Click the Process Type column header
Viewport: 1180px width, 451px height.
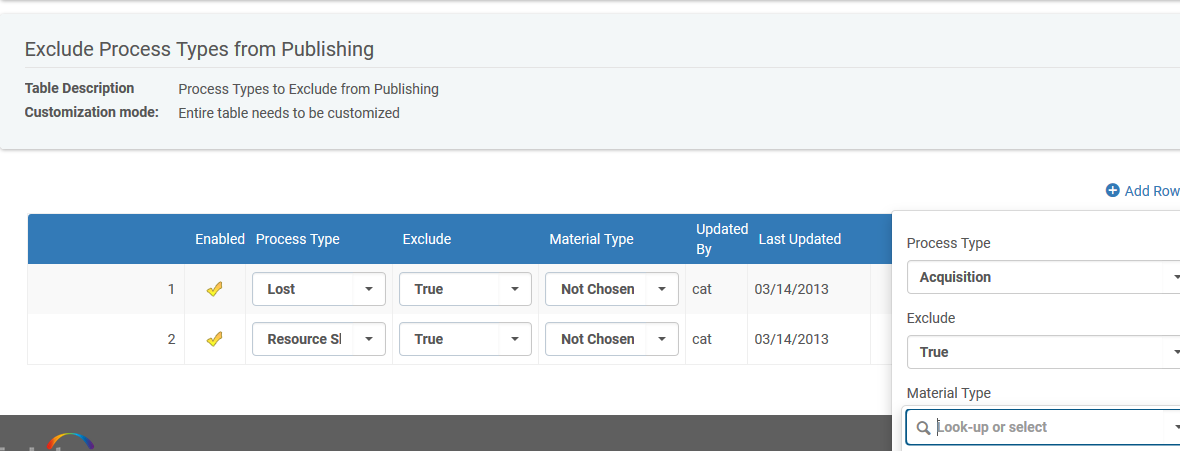(x=298, y=239)
